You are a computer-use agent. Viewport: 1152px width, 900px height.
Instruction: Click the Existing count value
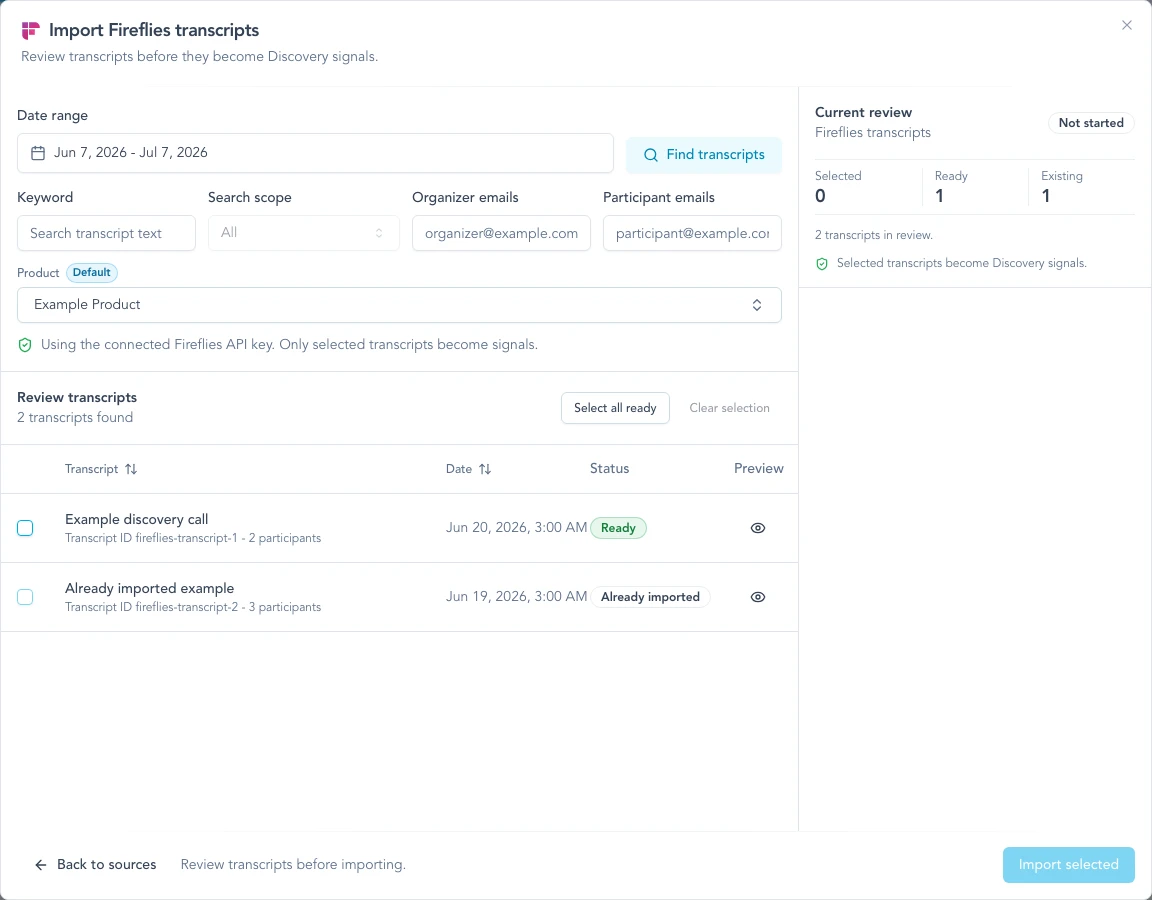(x=1045, y=196)
